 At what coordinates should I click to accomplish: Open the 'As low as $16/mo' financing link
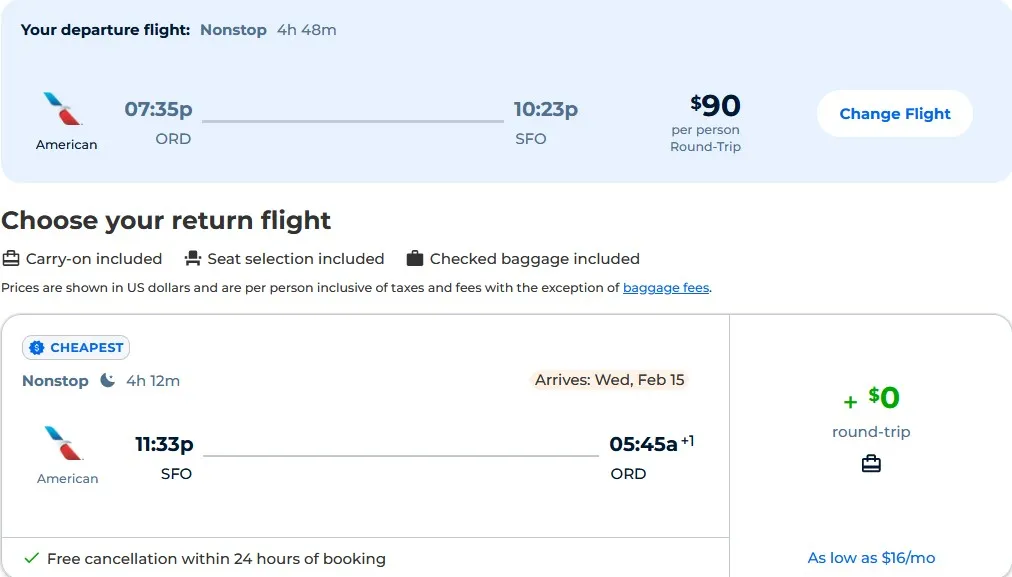point(870,557)
